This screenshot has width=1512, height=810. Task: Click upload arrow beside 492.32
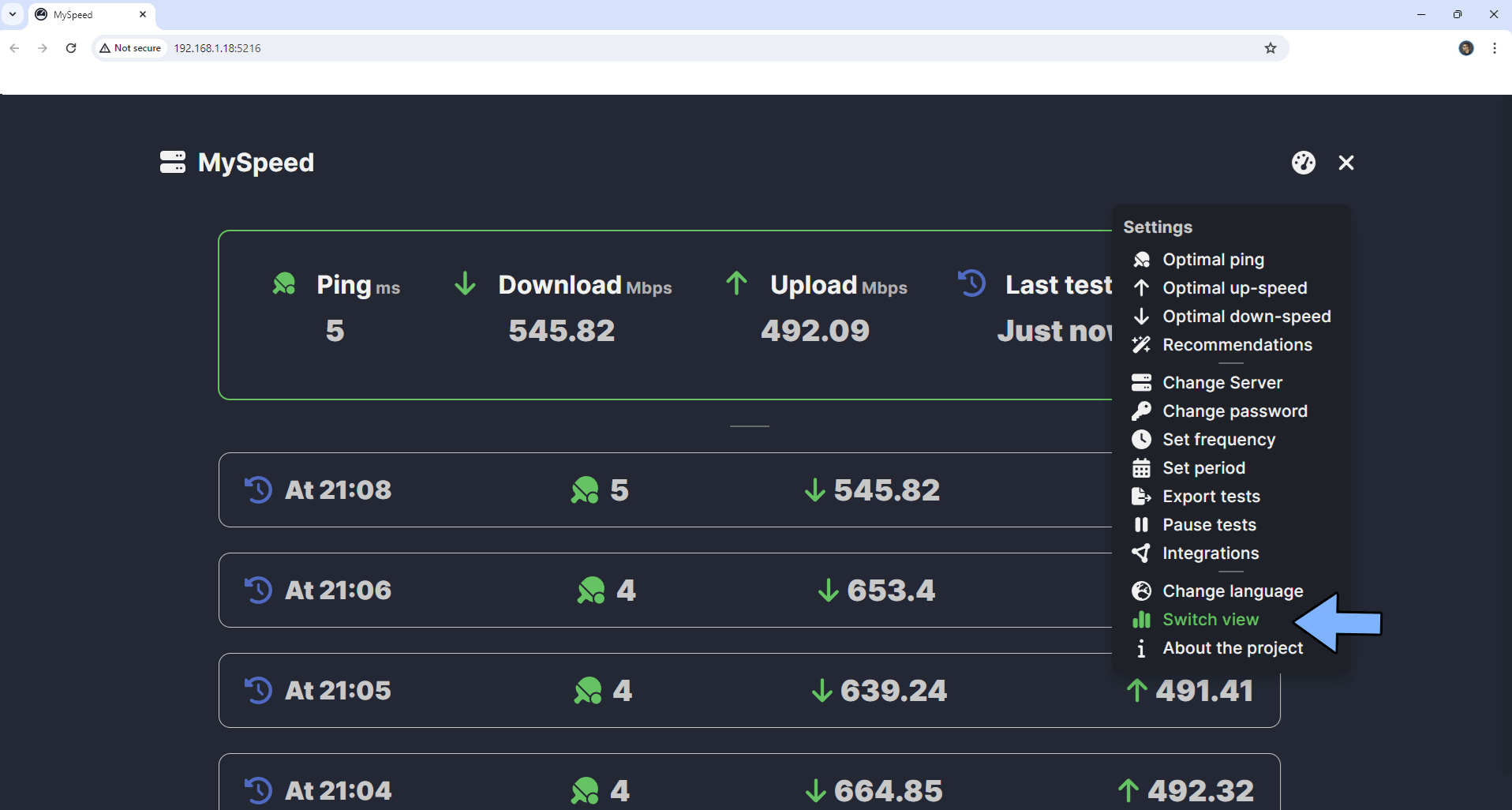[1128, 790]
